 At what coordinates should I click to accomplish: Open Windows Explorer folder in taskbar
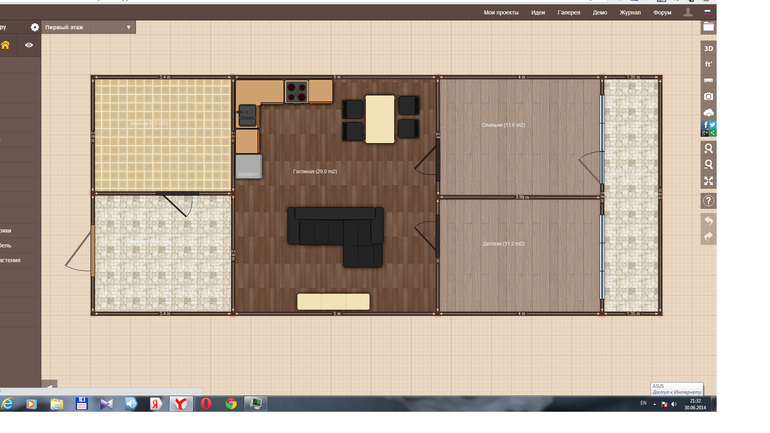(56, 404)
